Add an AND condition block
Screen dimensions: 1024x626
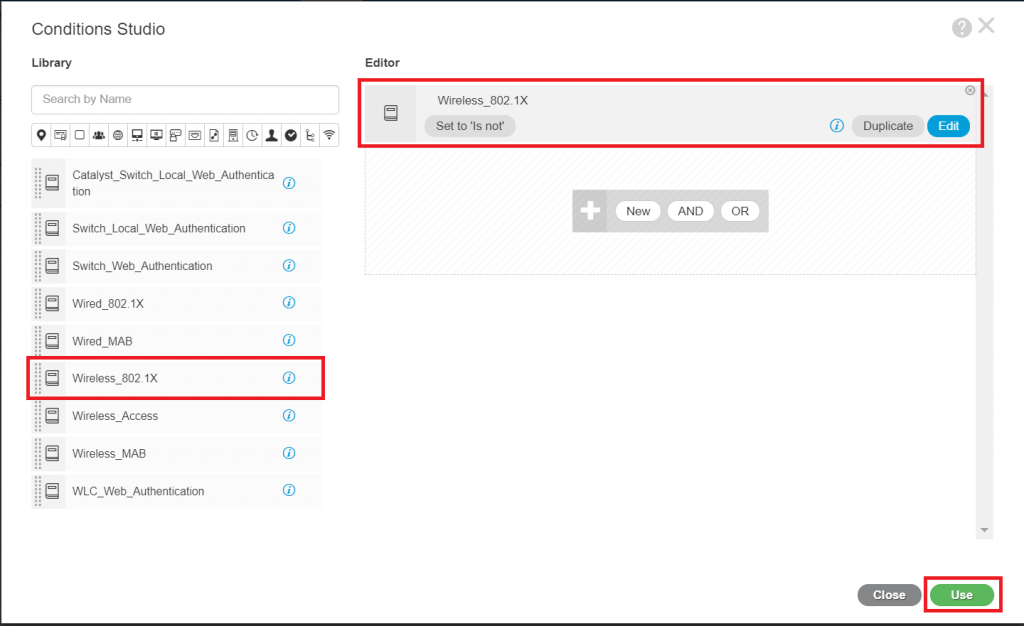coord(690,211)
